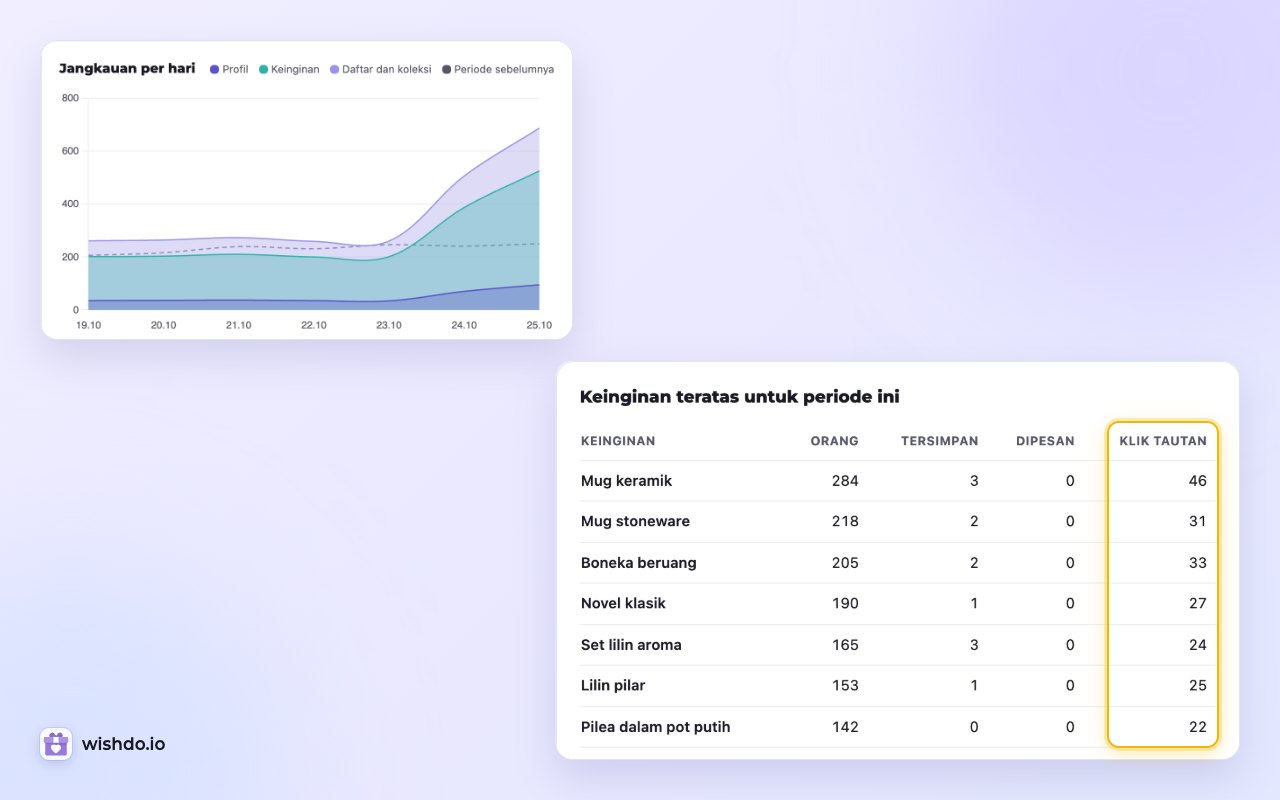The image size is (1280, 800).
Task: Click the 218 people count for Mug stoneware
Action: (845, 522)
